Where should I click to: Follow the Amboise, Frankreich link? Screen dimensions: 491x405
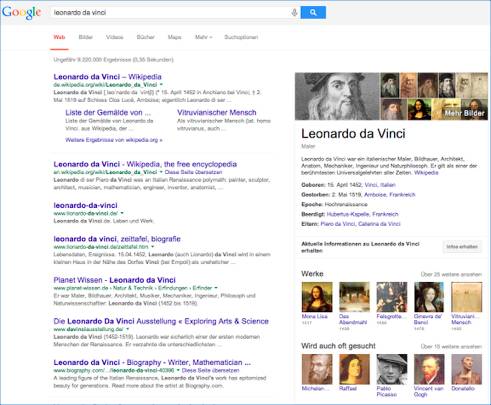[x=390, y=195]
